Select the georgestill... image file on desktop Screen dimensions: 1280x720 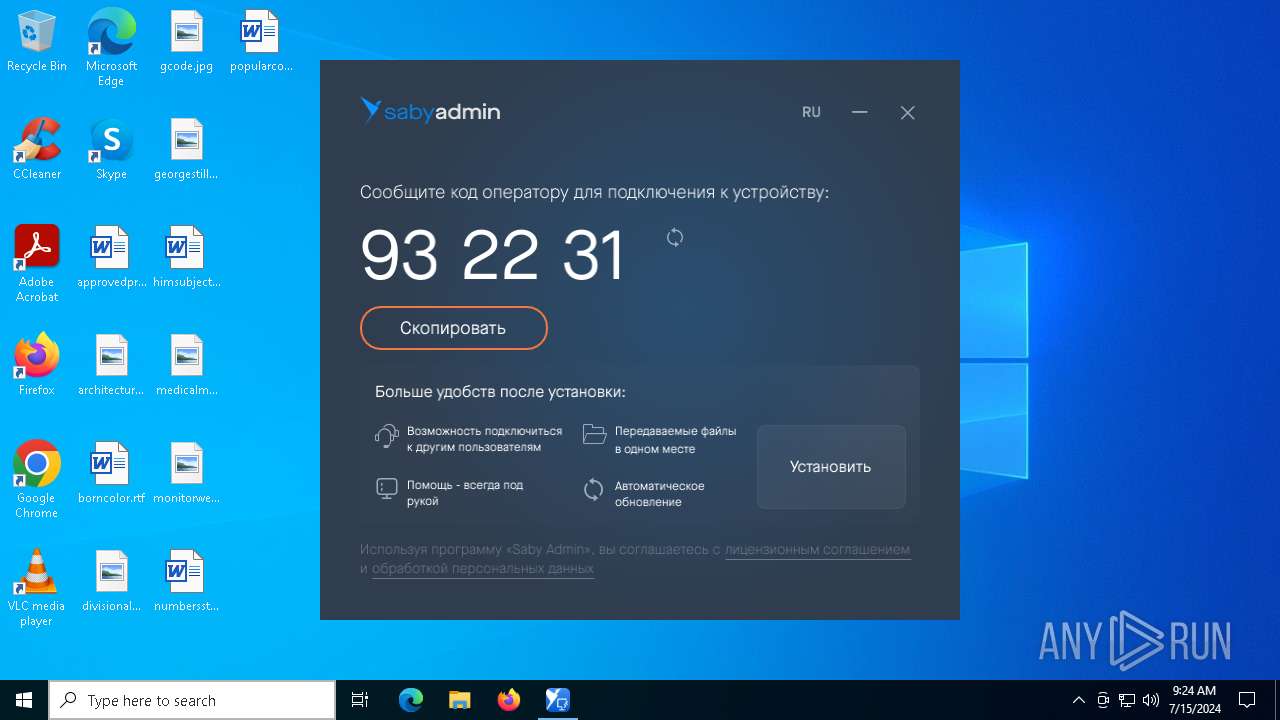(186, 149)
